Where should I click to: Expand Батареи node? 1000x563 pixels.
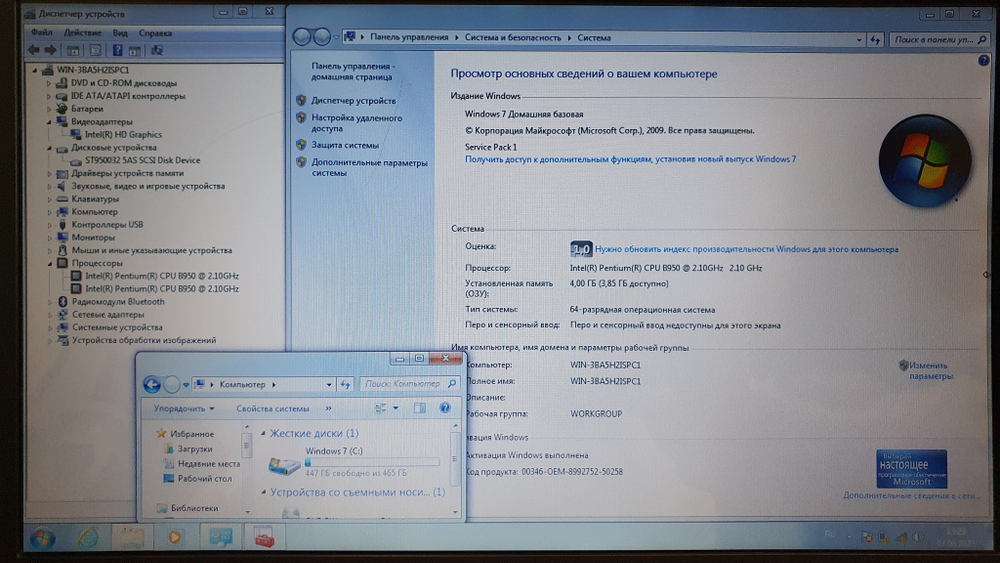48,108
